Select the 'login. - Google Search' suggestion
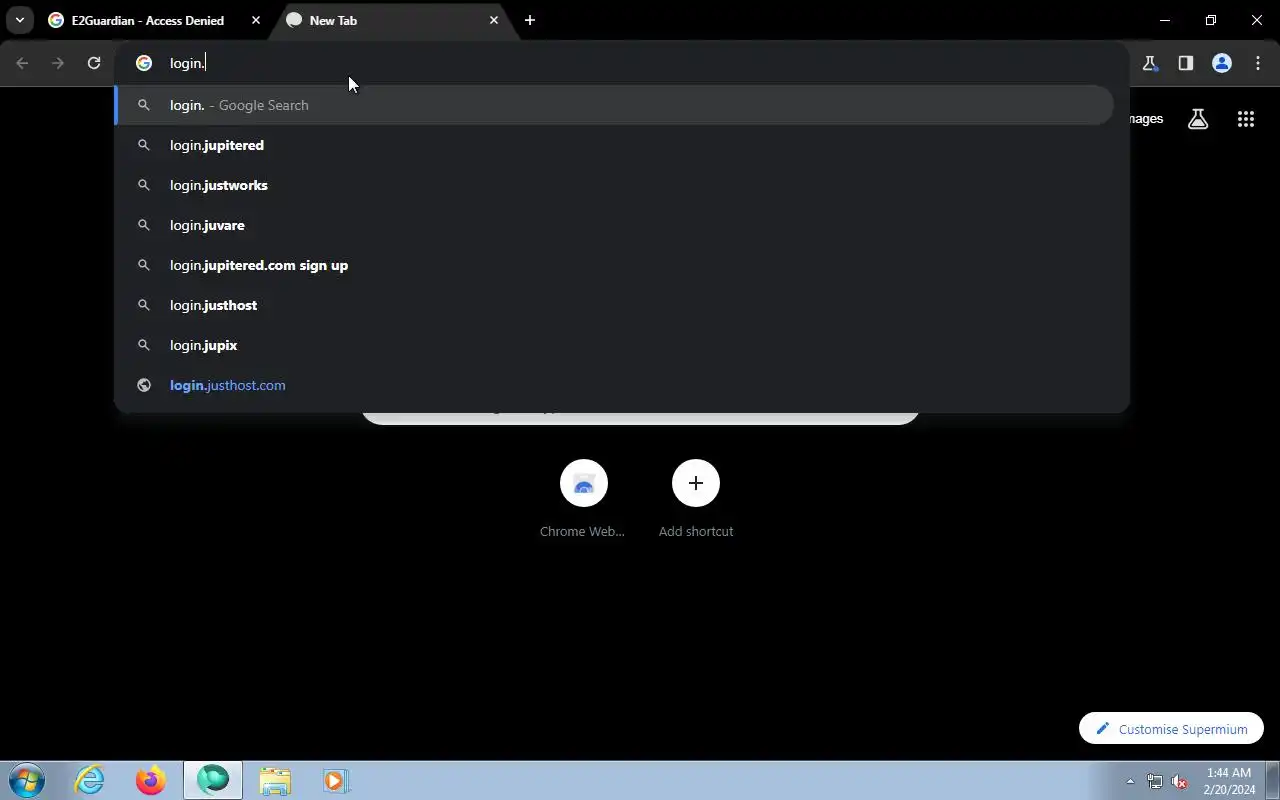The height and width of the screenshot is (800, 1280). pyautogui.click(x=614, y=105)
